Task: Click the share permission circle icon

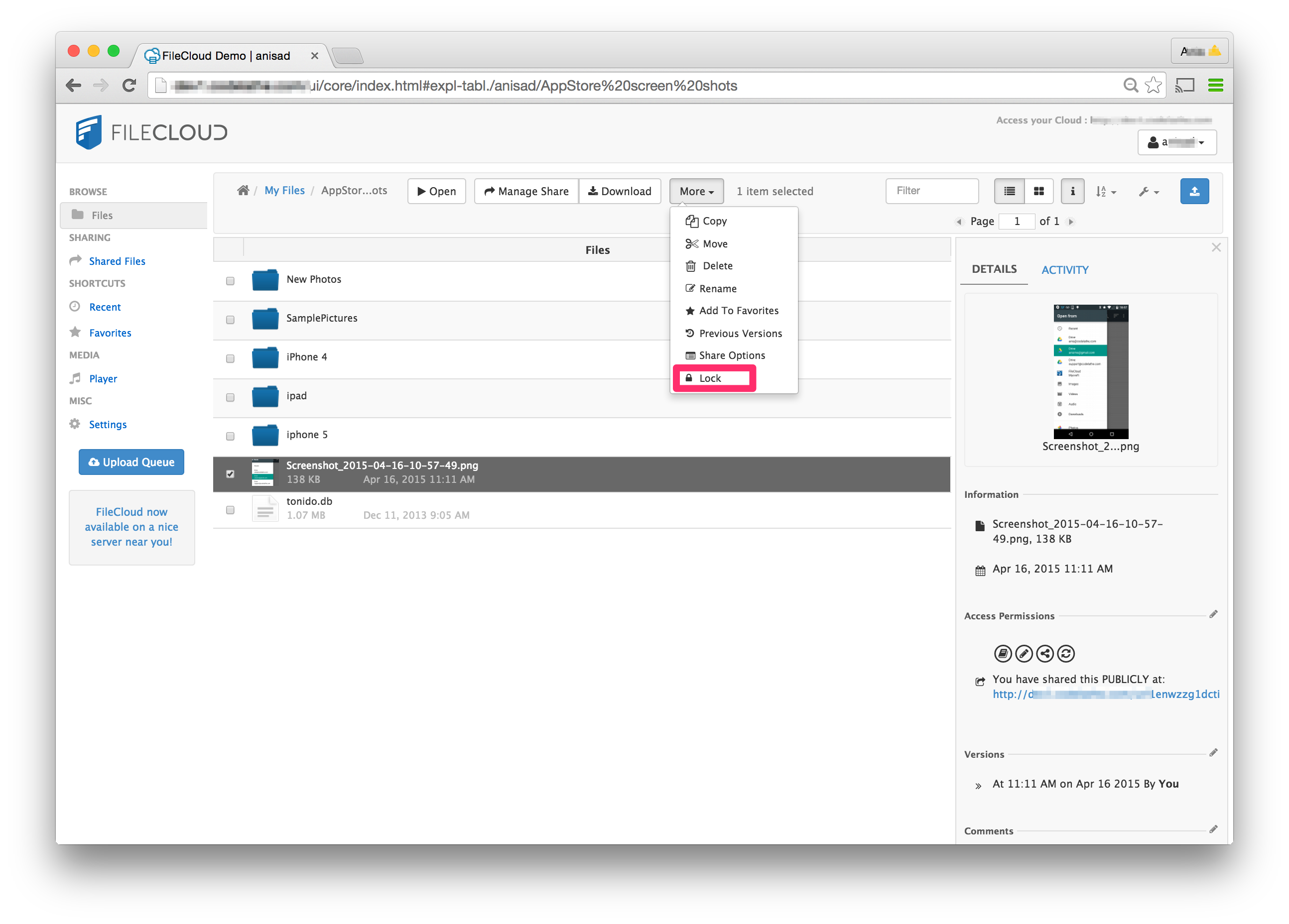Action: 1044,654
